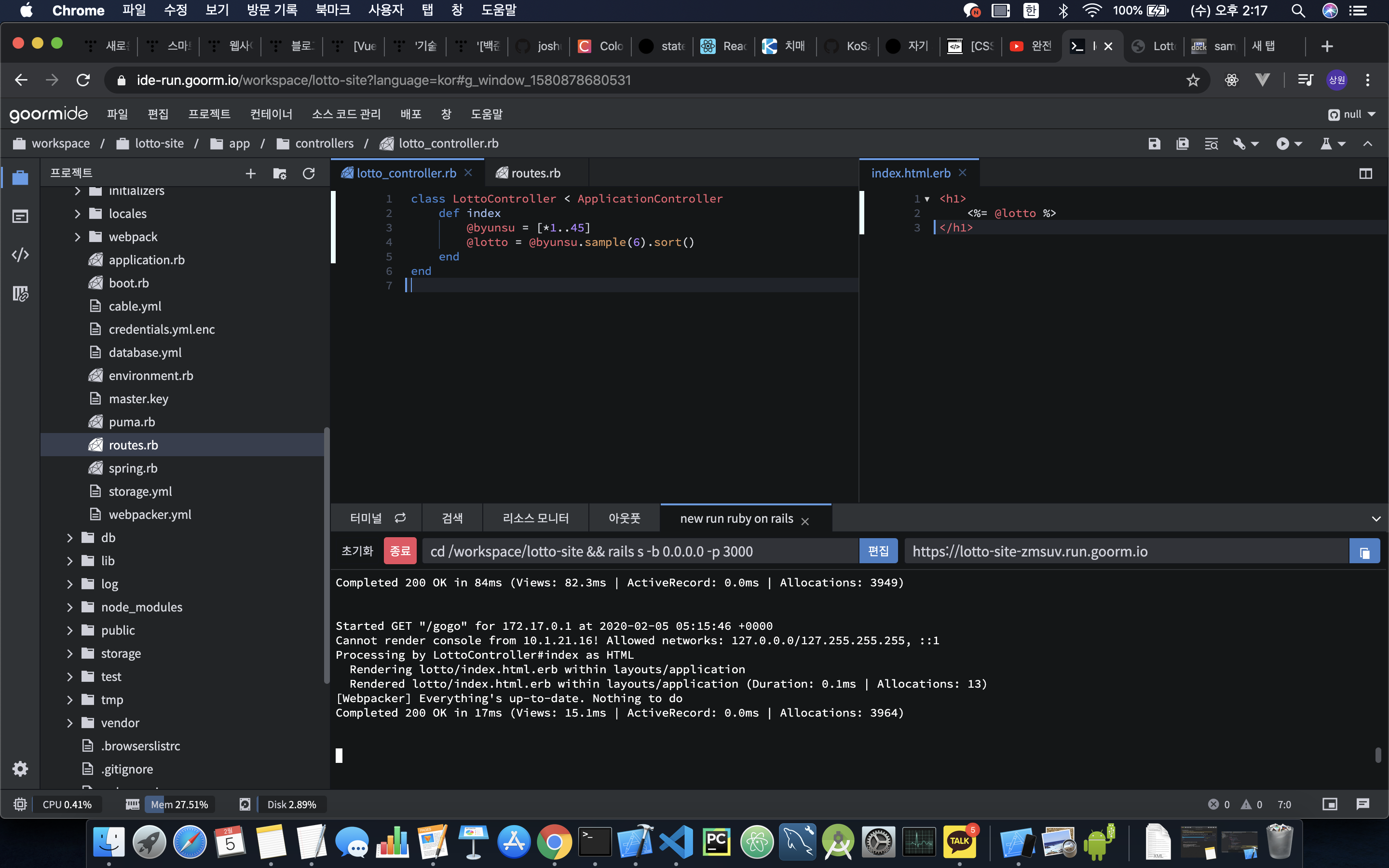
Task: Open the 컨테이너 menu
Action: click(271, 114)
